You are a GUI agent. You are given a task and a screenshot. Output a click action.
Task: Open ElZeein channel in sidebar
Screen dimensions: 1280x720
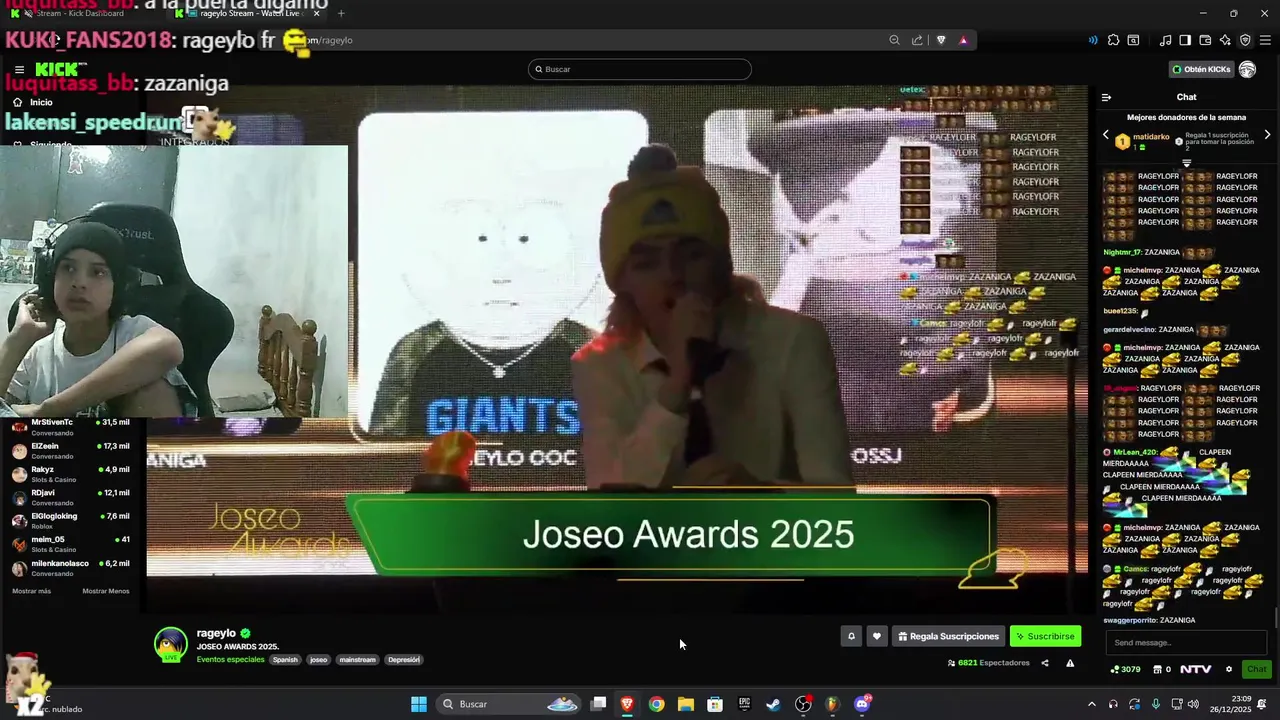pos(70,450)
